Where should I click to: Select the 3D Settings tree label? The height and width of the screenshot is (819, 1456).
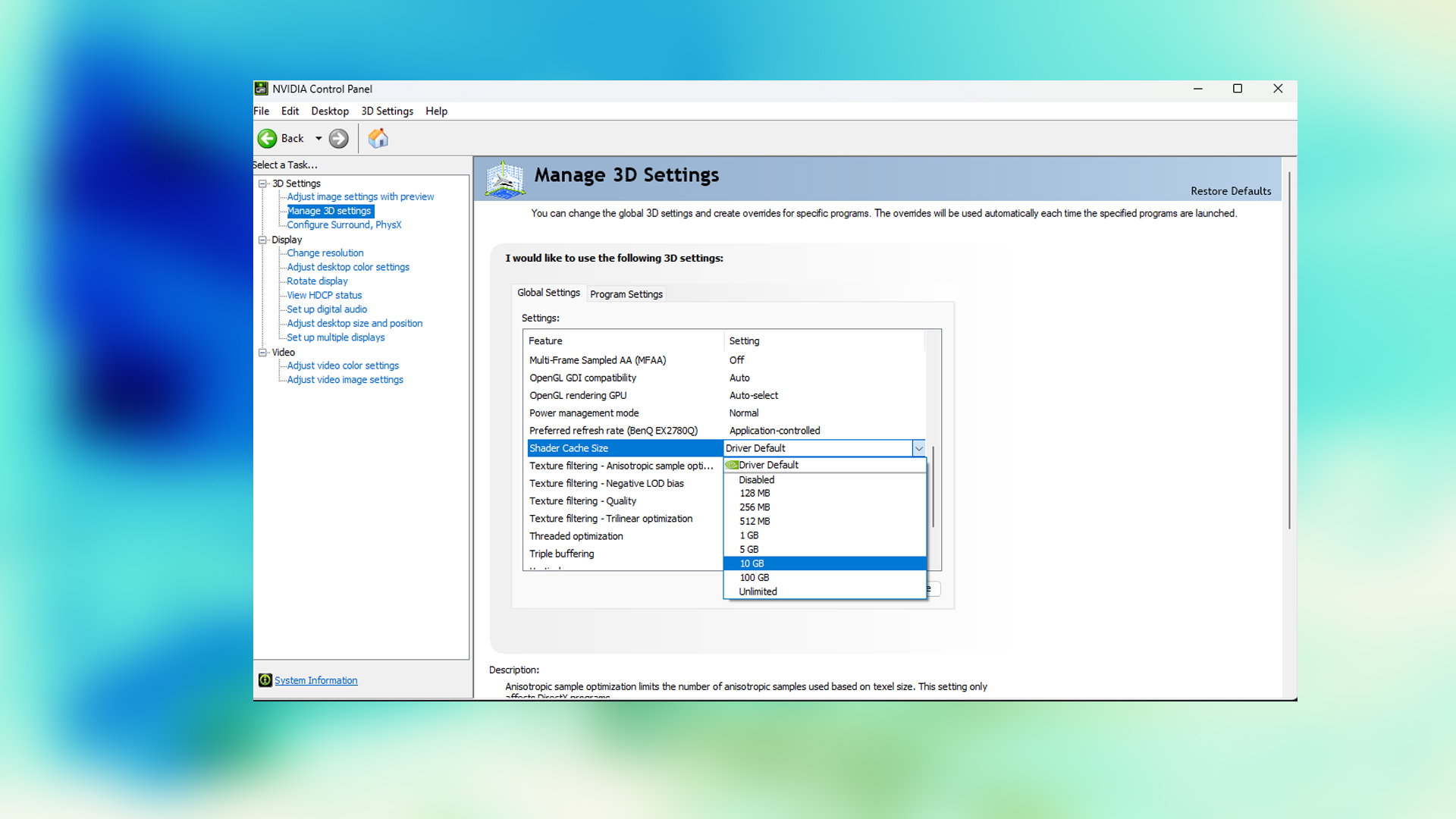click(297, 184)
